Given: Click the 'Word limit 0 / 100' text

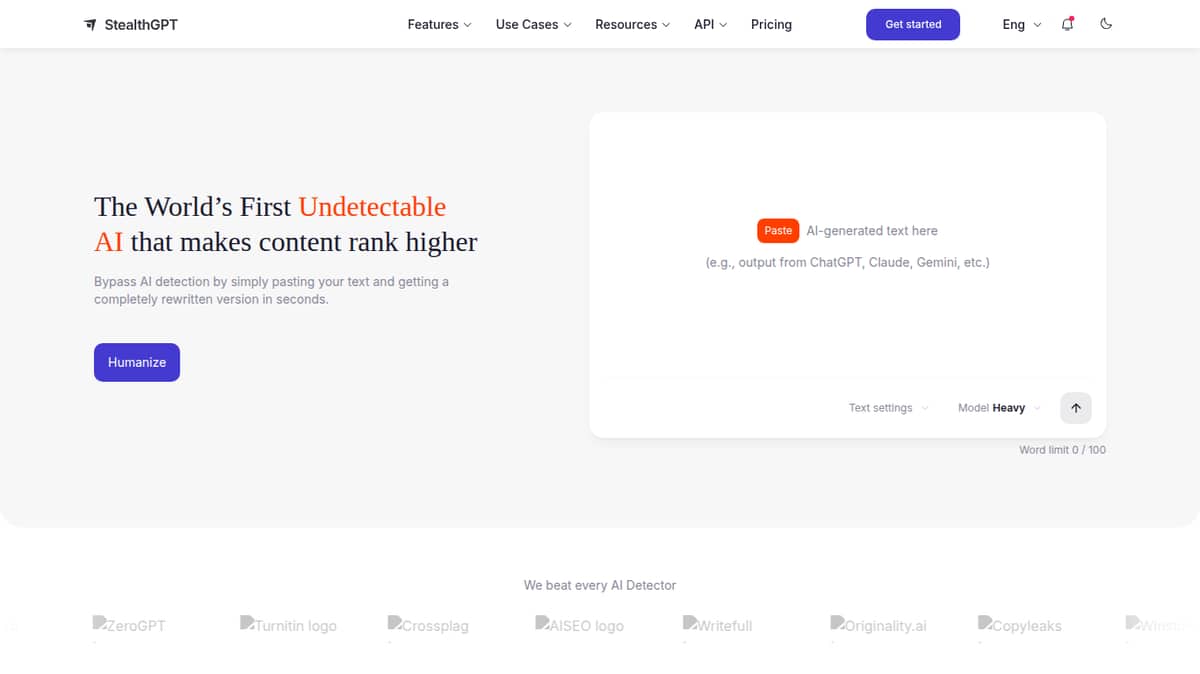Looking at the screenshot, I should [1062, 450].
